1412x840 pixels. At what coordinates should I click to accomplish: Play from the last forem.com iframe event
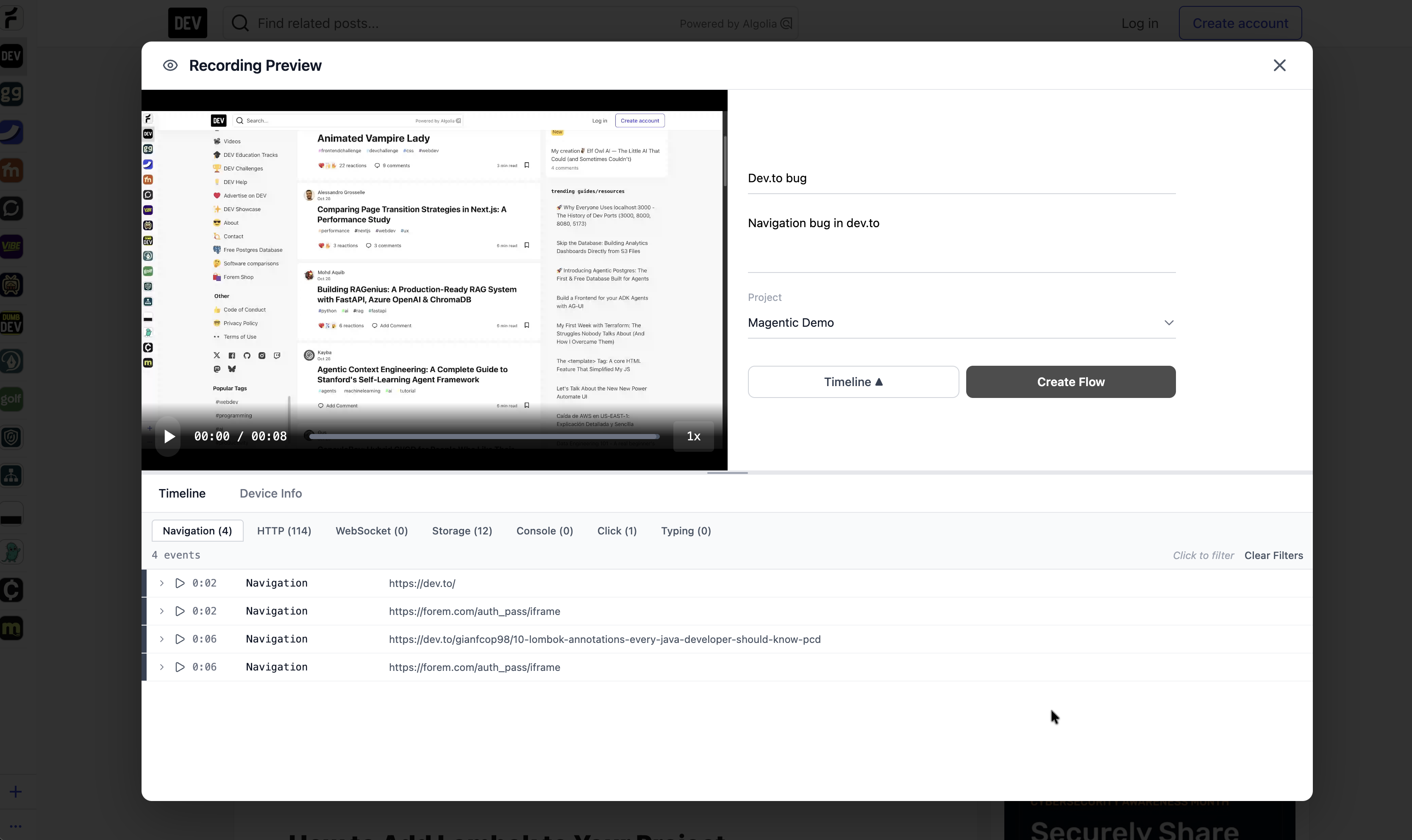(180, 668)
